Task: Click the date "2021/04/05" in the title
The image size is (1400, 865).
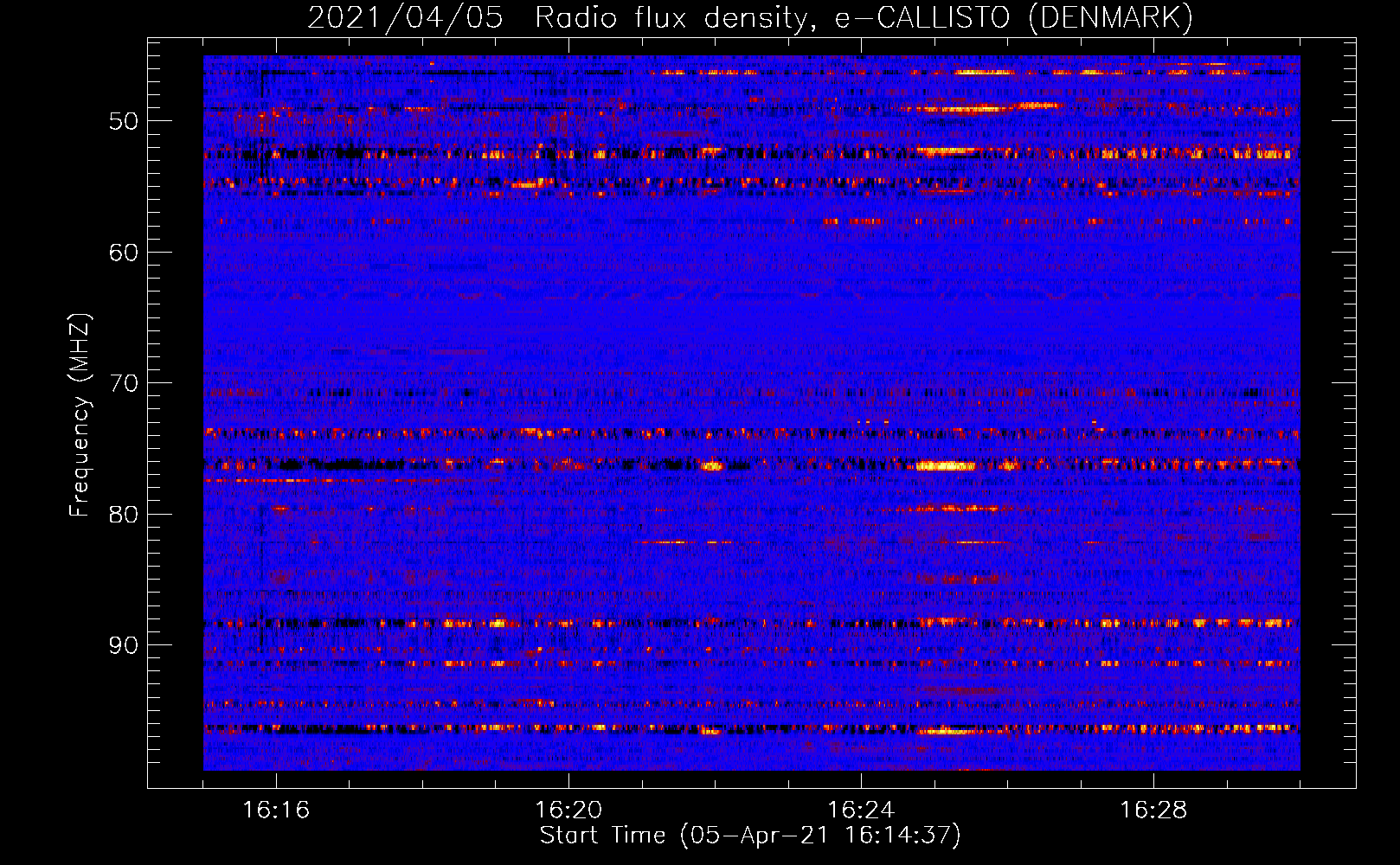Action: tap(405, 17)
